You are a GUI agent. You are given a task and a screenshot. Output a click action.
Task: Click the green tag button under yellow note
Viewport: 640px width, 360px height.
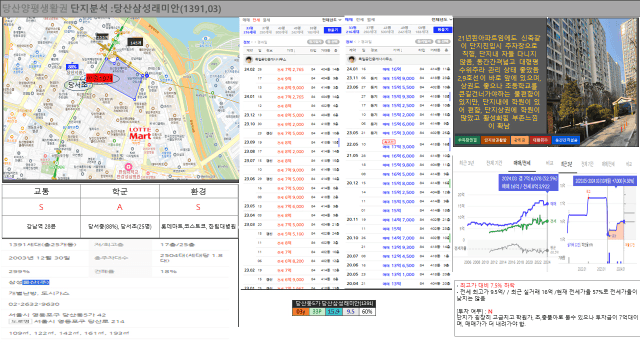tap(467, 140)
